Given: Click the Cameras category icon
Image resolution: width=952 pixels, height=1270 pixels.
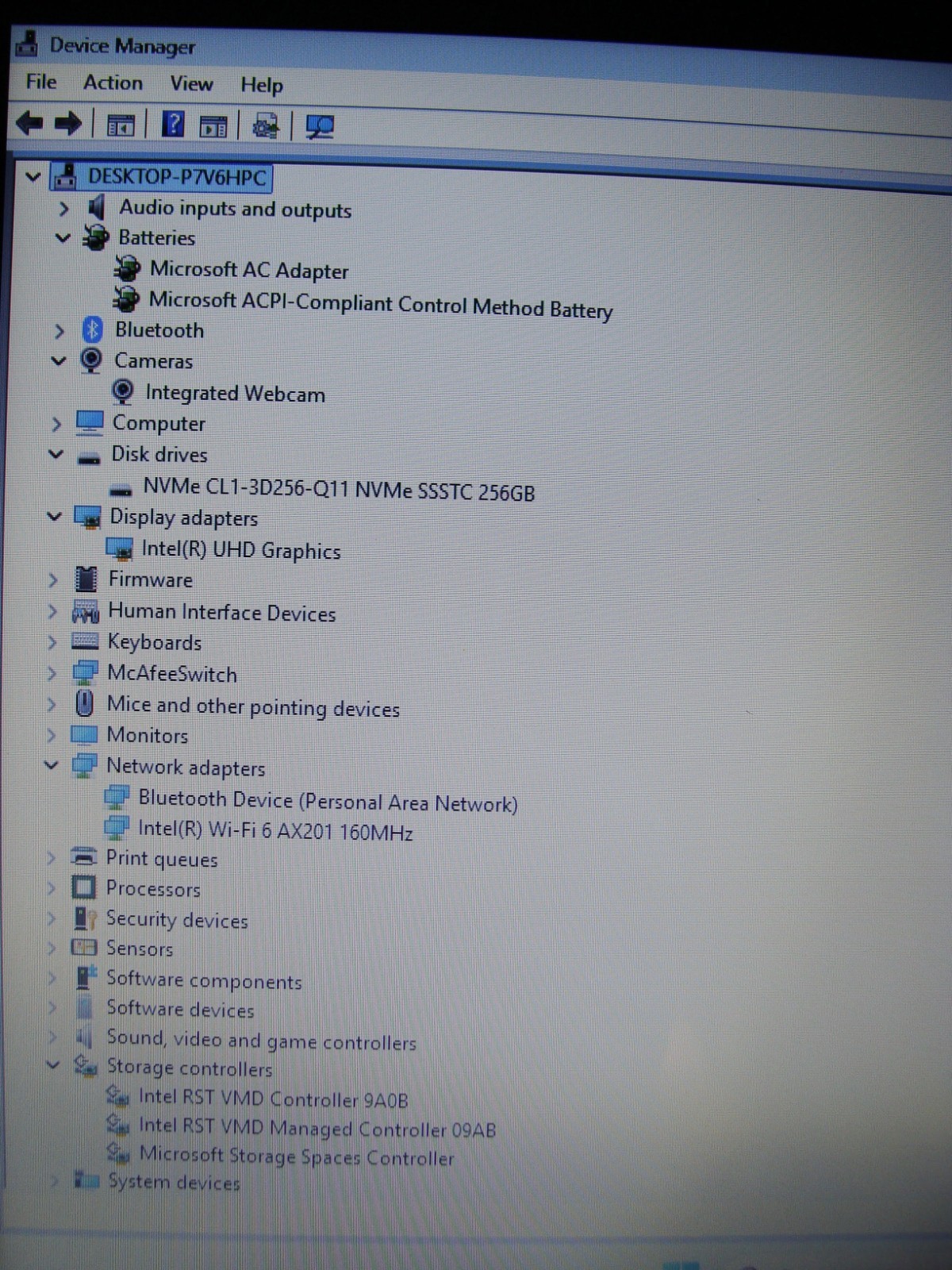Looking at the screenshot, I should coord(91,360).
